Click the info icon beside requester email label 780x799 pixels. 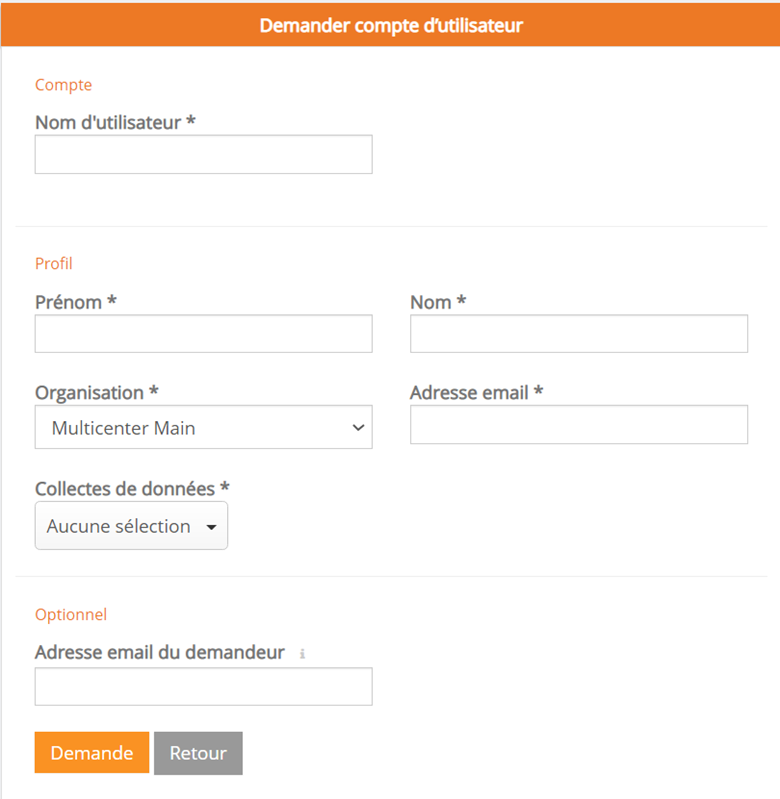click(302, 654)
